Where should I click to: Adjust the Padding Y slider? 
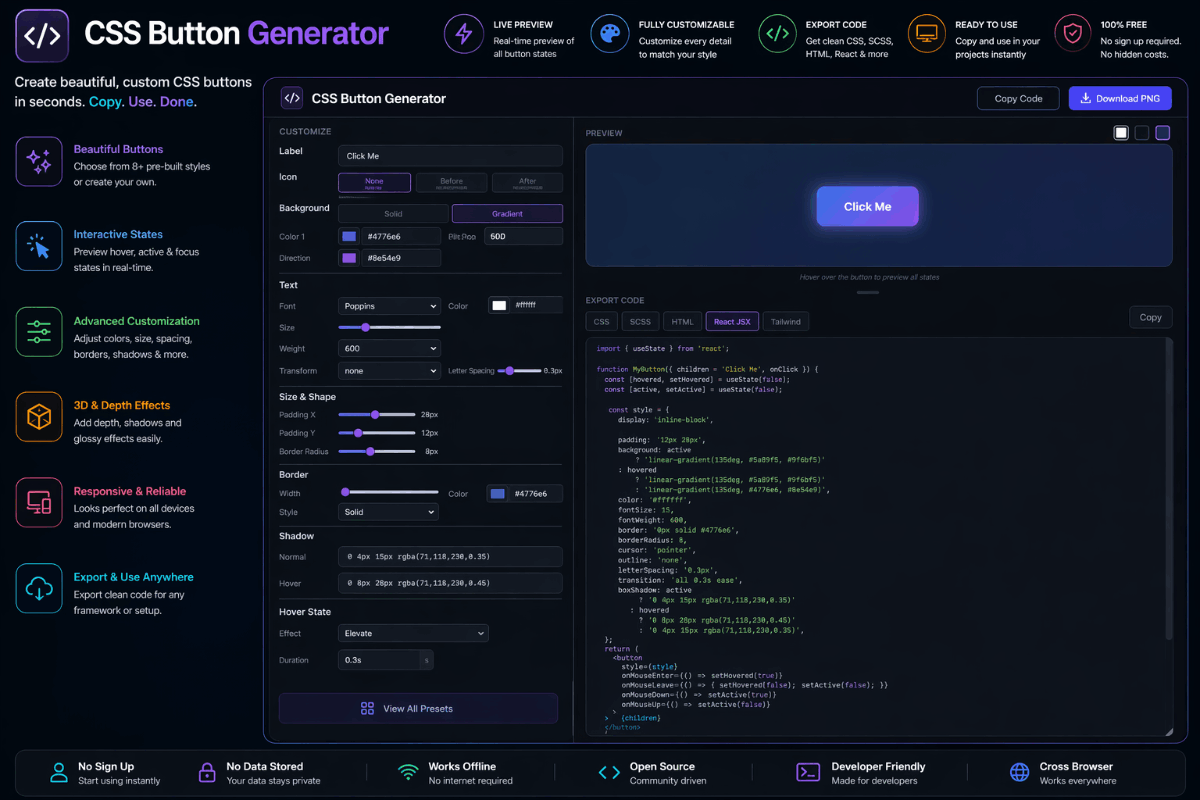(377, 433)
